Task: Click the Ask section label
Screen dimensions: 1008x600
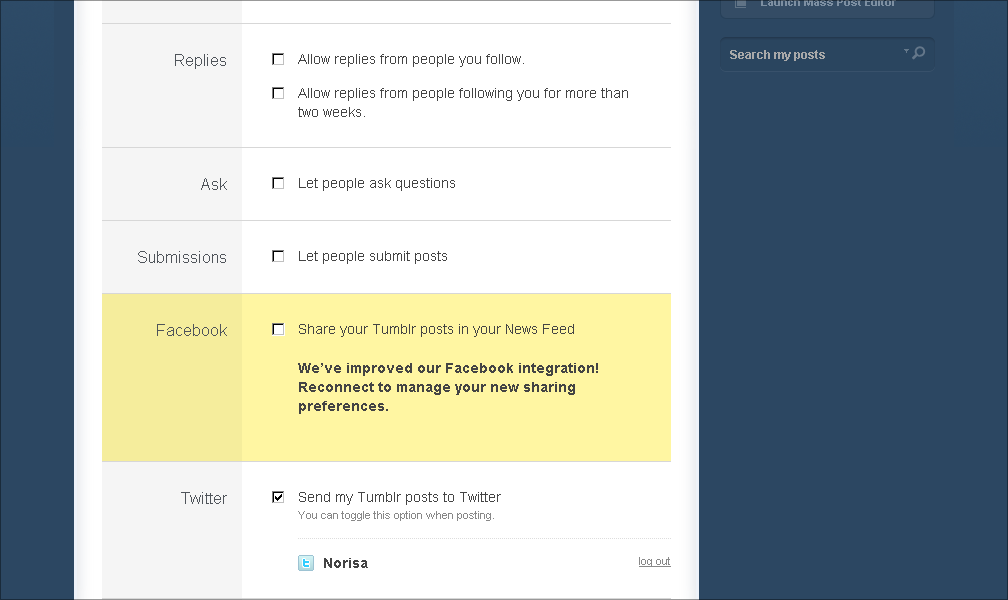Action: point(214,185)
